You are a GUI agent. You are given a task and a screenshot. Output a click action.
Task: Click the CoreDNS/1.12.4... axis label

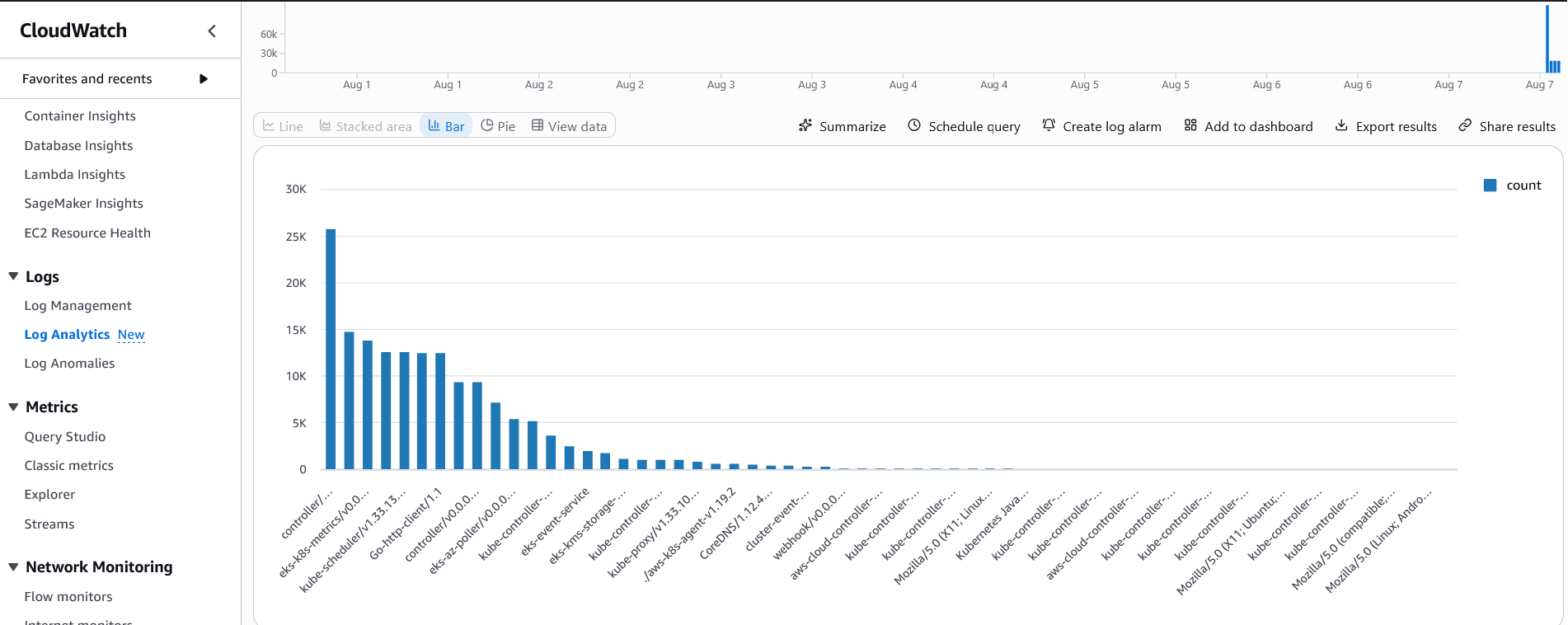pyautogui.click(x=735, y=524)
